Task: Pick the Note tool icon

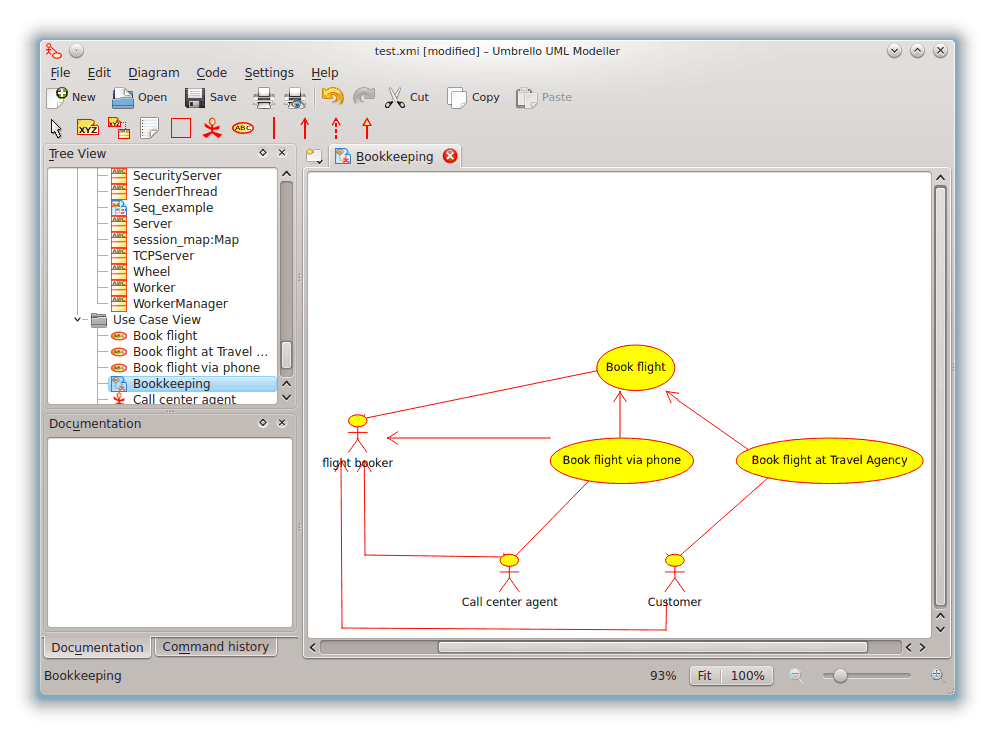Action: pos(150,128)
